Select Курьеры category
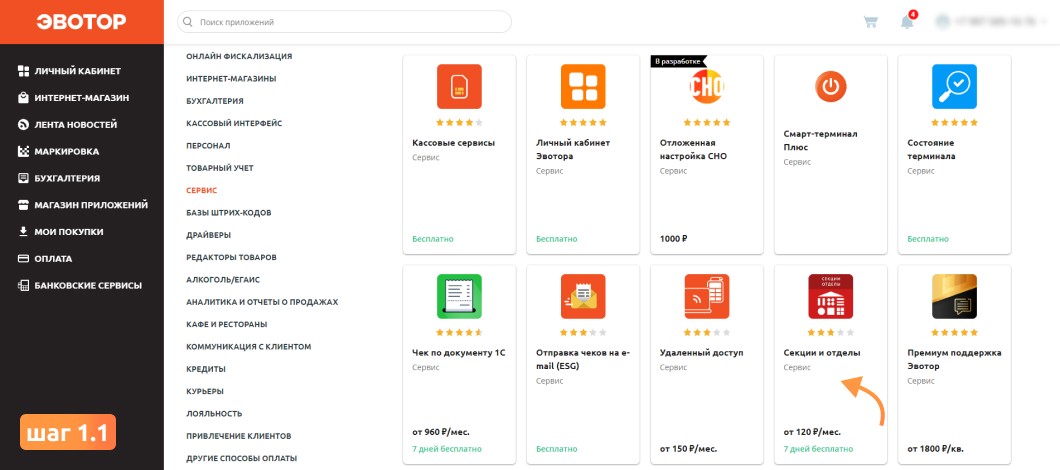The height and width of the screenshot is (470, 1060). (205, 391)
